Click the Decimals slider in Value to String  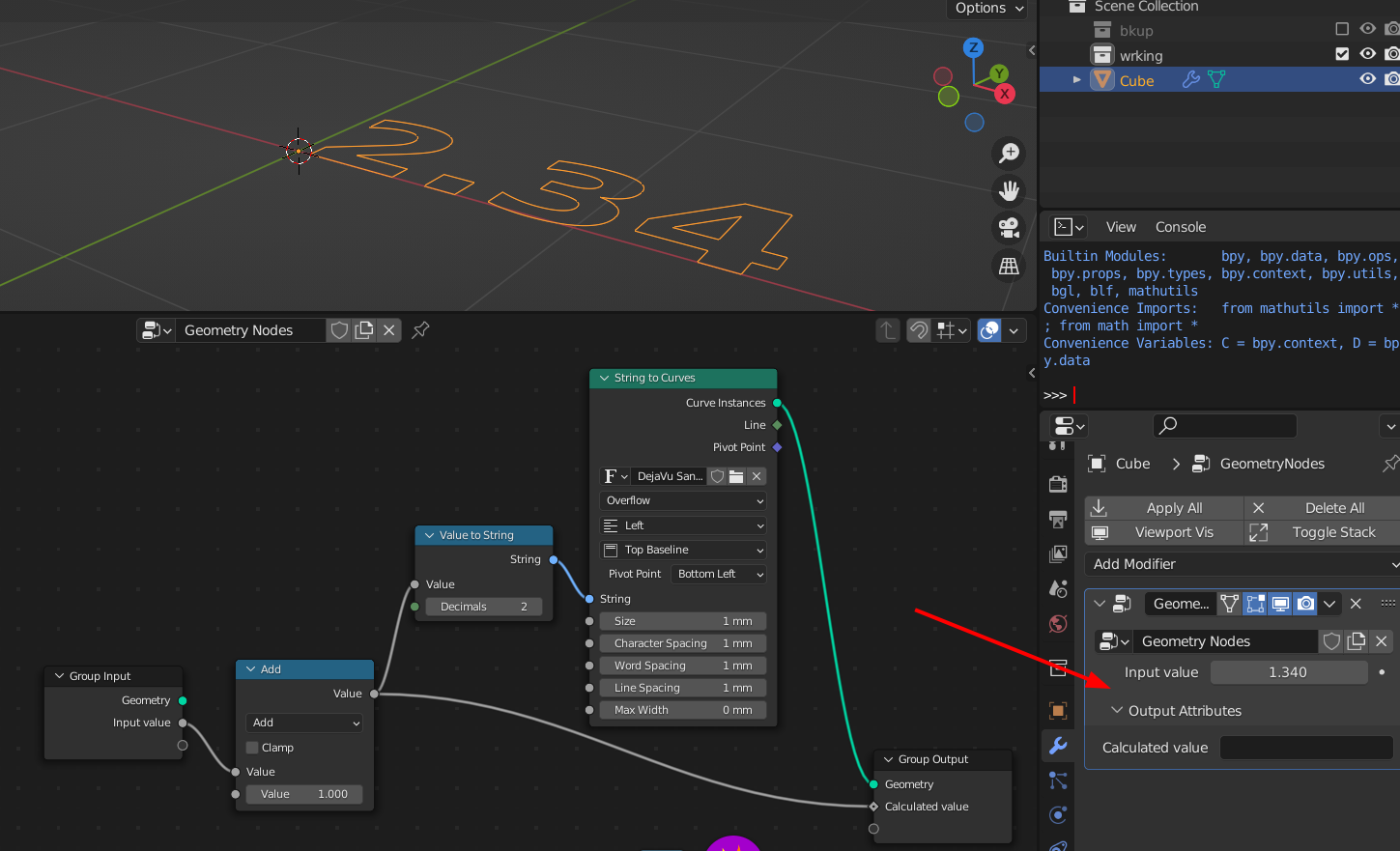point(483,607)
